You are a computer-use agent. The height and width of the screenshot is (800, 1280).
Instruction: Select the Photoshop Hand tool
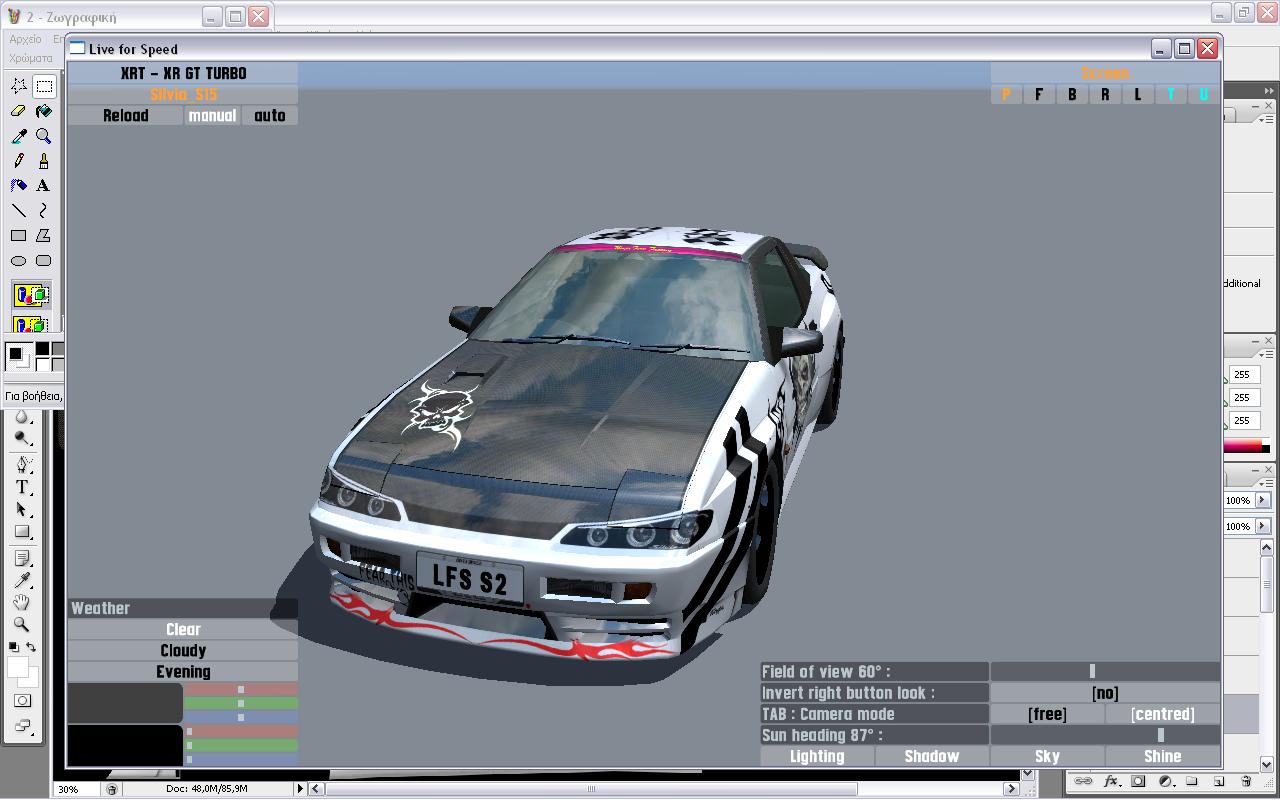22,603
